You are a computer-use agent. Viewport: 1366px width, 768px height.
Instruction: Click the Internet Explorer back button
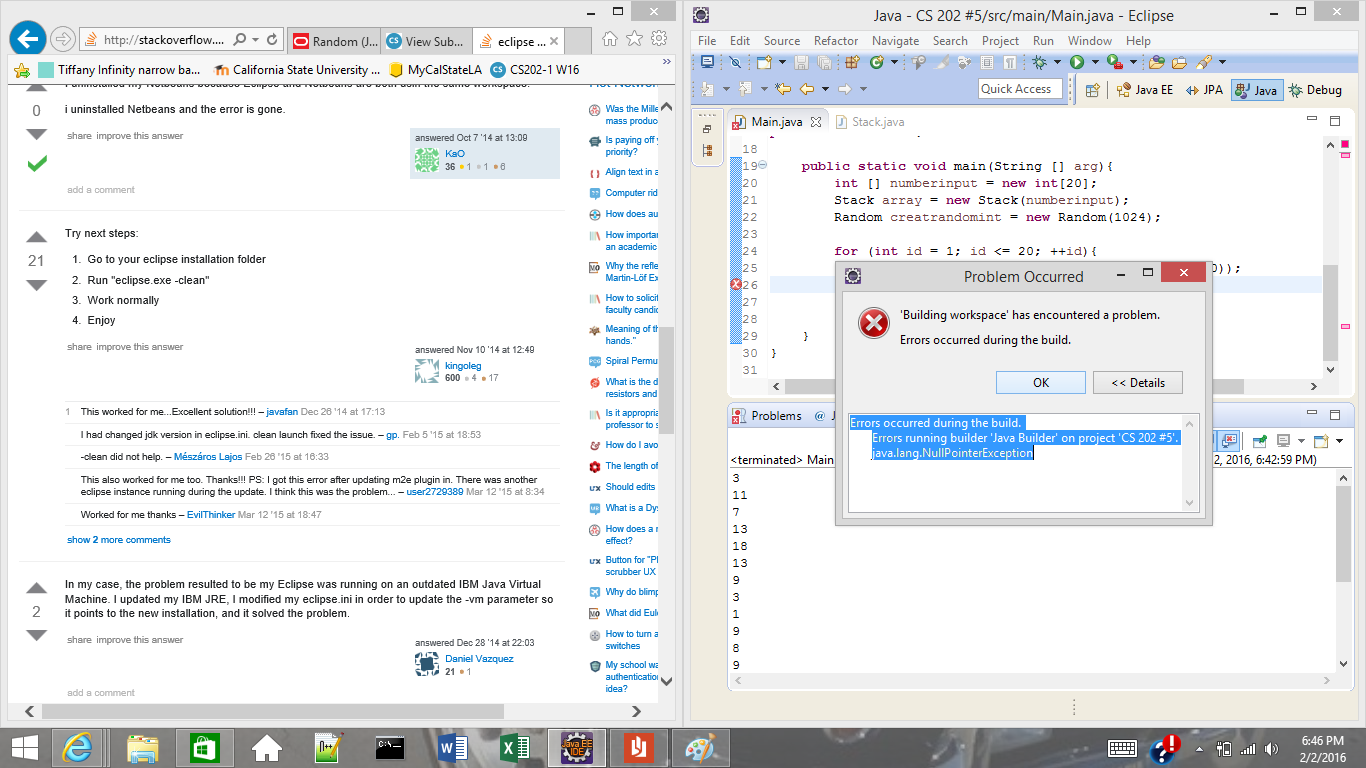[27, 40]
